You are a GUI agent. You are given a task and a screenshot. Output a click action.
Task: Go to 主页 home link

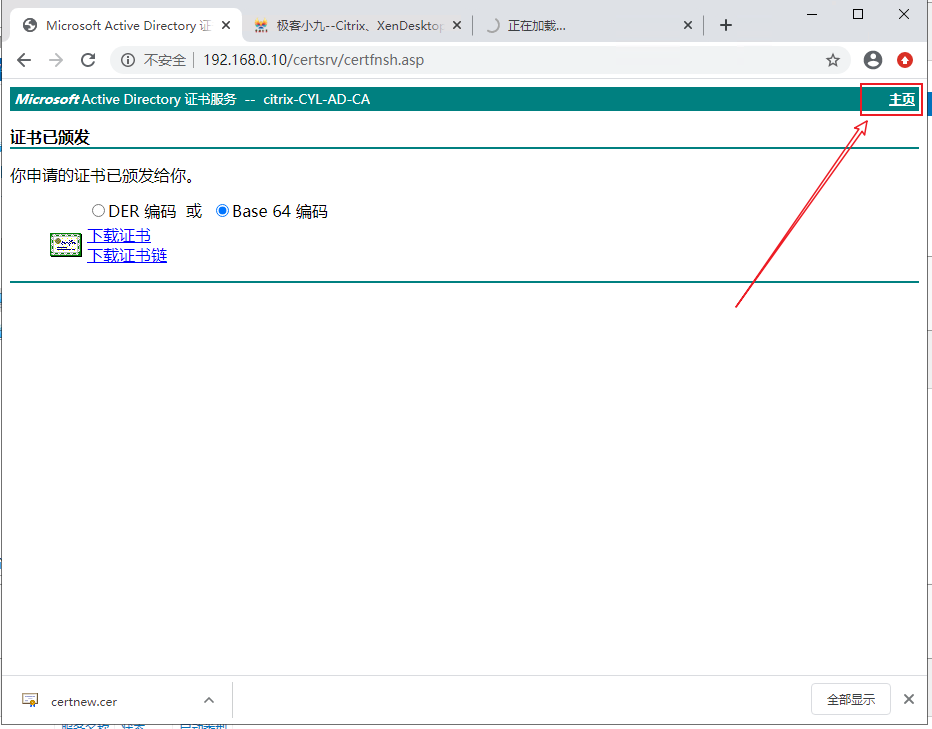(x=901, y=99)
